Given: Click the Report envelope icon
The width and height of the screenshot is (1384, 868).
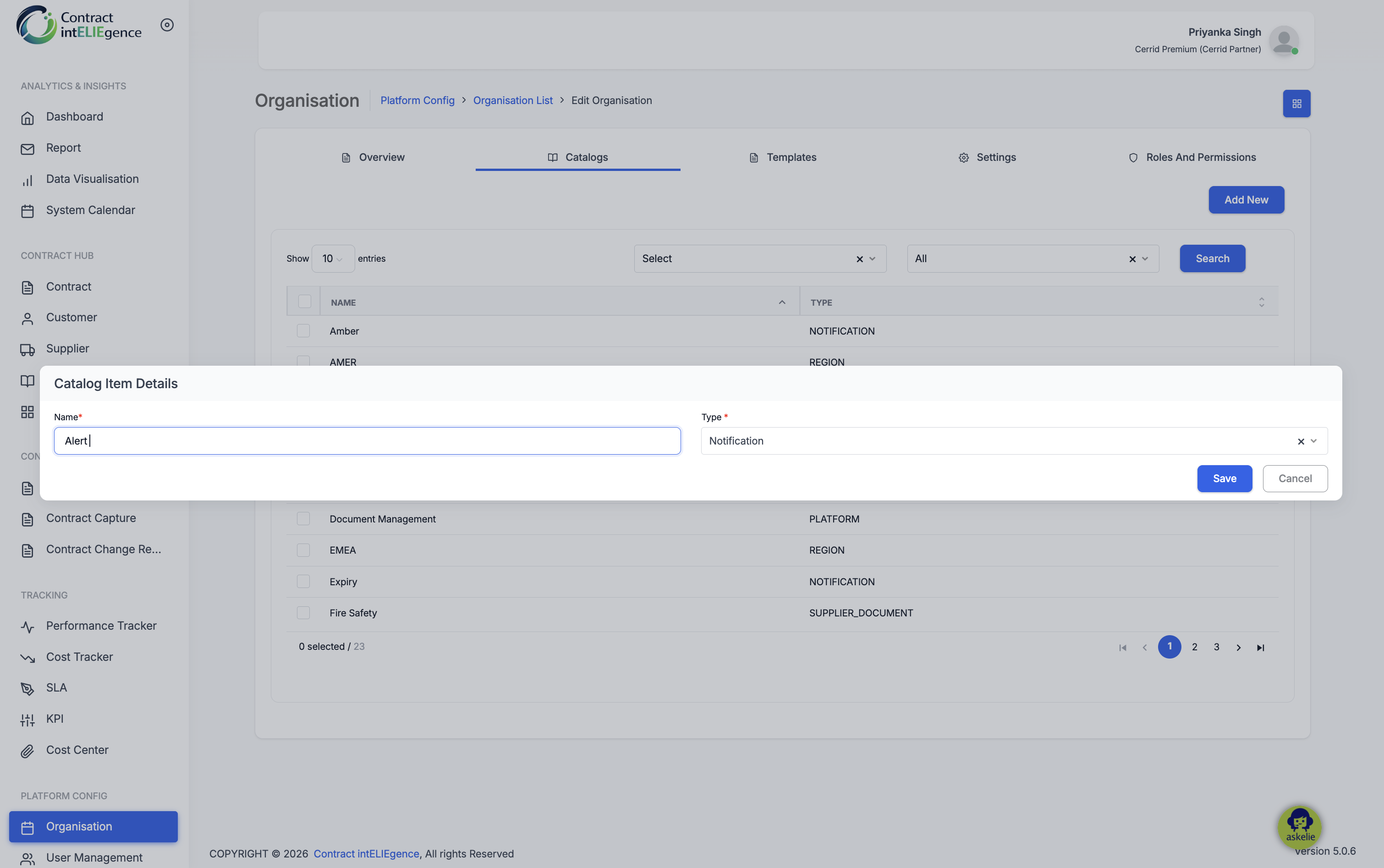Looking at the screenshot, I should [27, 148].
